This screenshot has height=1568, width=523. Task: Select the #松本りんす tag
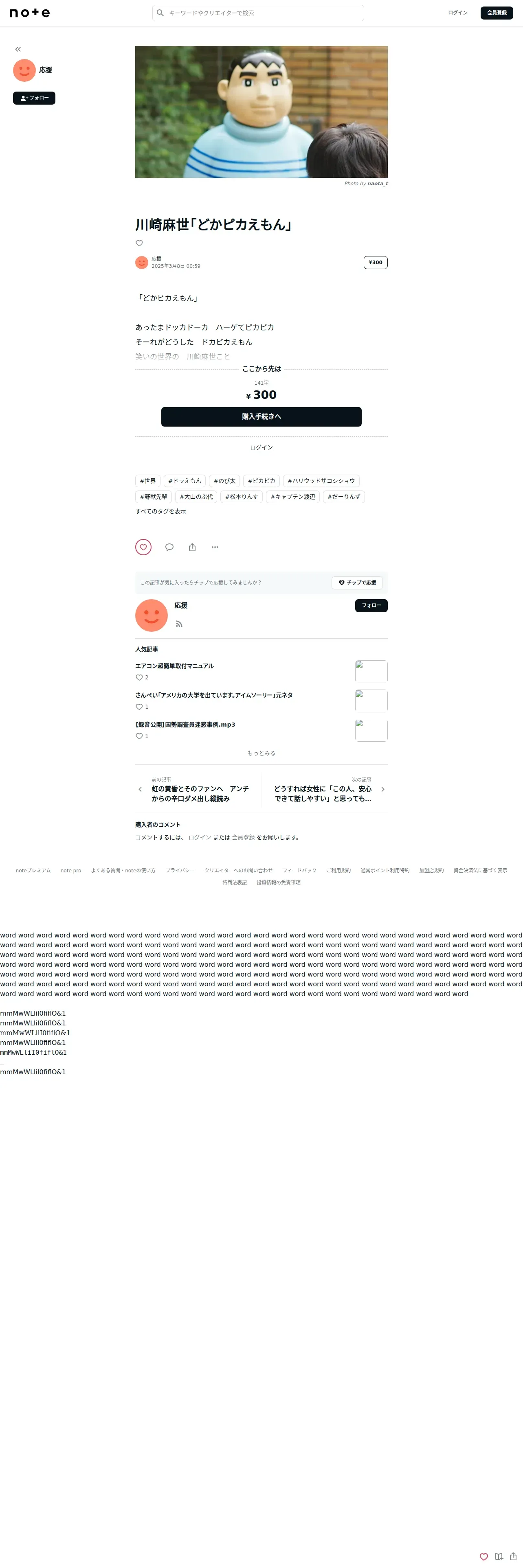[x=242, y=497]
